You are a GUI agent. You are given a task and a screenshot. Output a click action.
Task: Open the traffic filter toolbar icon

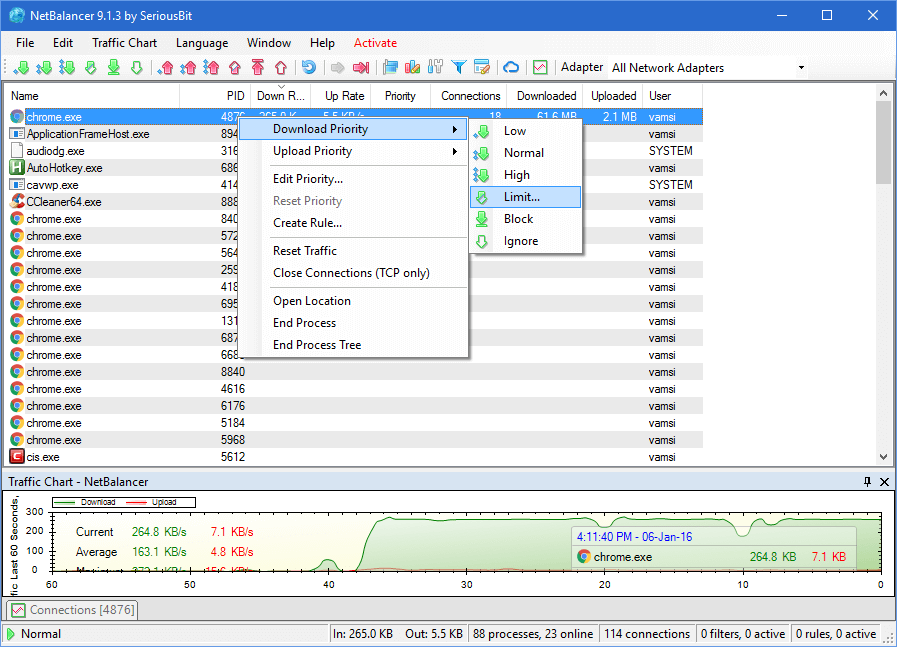point(460,67)
